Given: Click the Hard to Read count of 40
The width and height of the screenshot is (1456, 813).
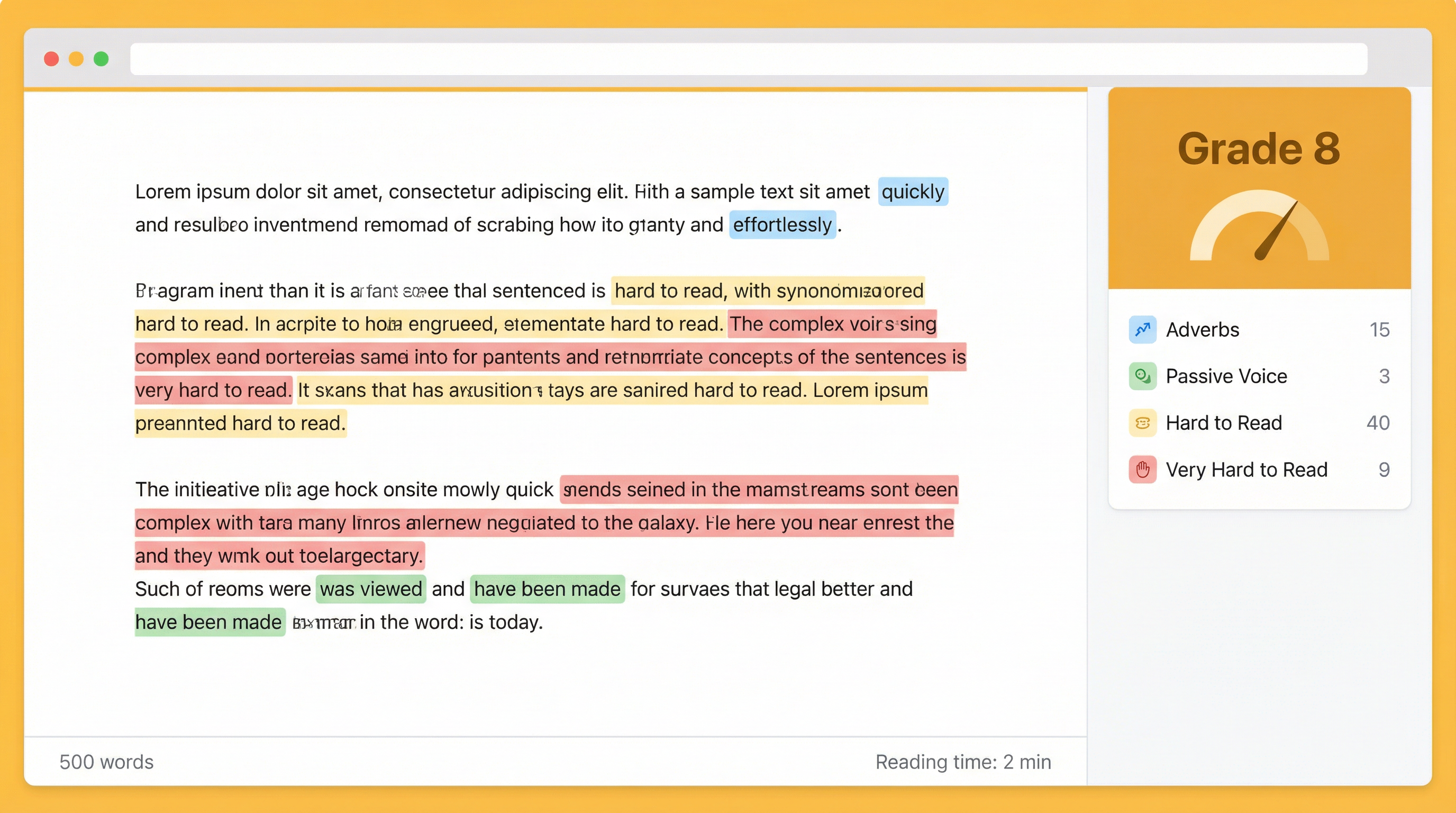Looking at the screenshot, I should pyautogui.click(x=1379, y=423).
